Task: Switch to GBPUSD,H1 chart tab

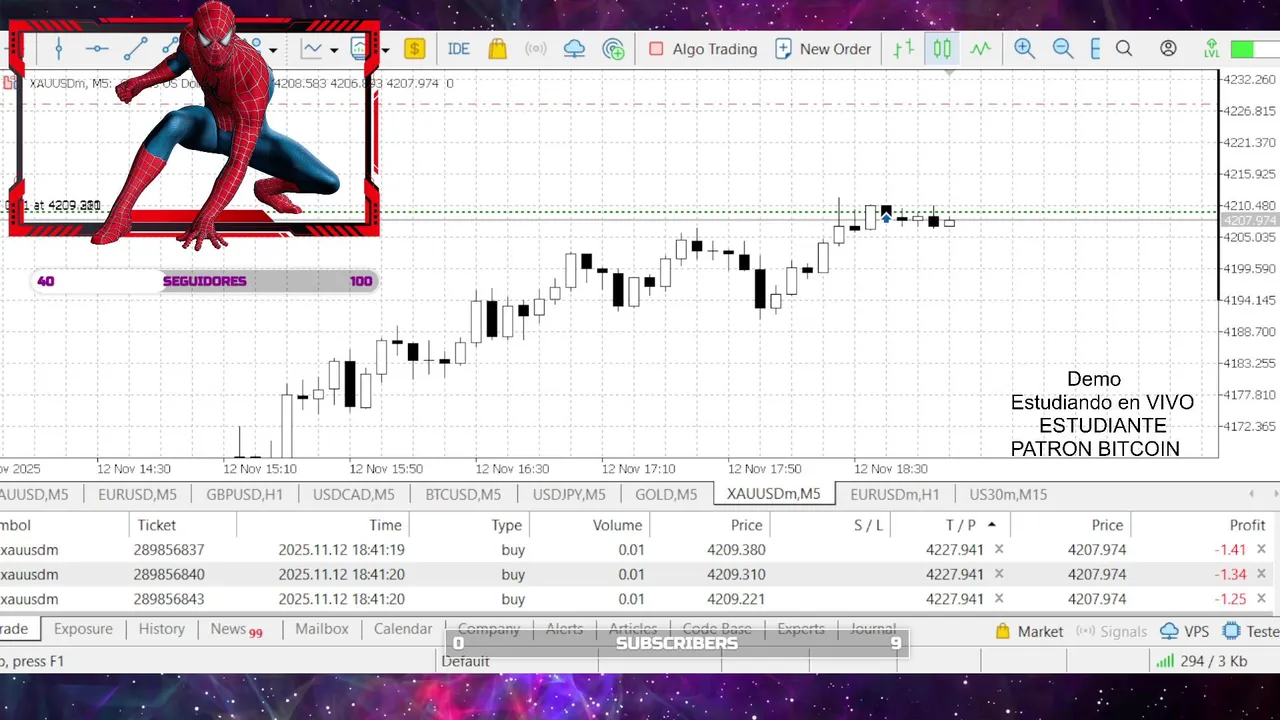Action: [x=245, y=494]
